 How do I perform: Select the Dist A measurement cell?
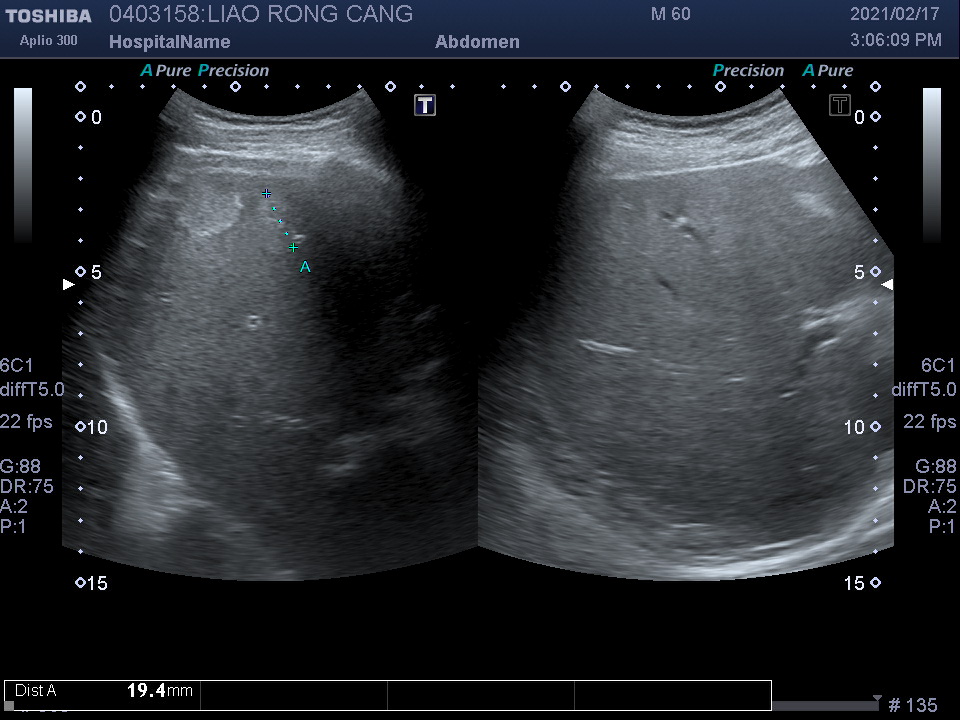(103, 691)
